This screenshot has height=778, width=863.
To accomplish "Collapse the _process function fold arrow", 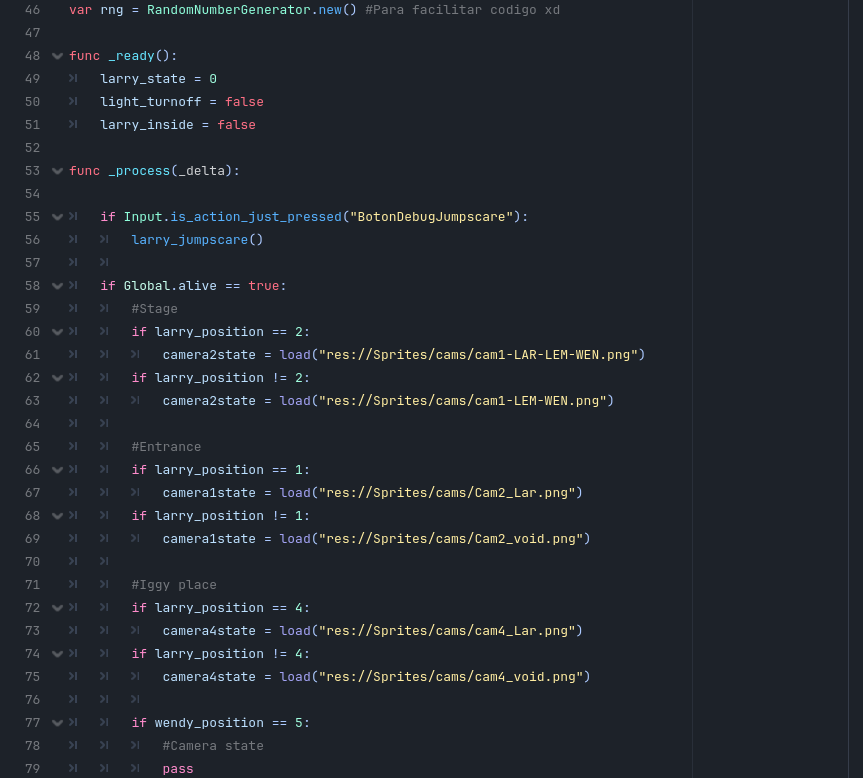I will (57, 171).
